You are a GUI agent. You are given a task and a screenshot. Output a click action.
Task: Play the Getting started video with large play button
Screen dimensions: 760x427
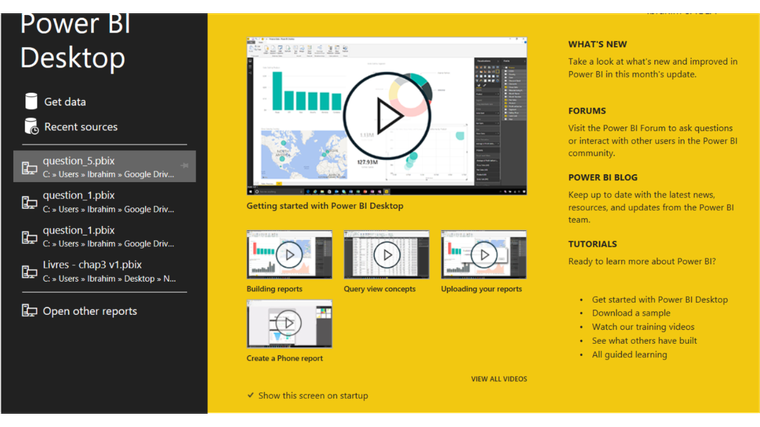click(387, 116)
